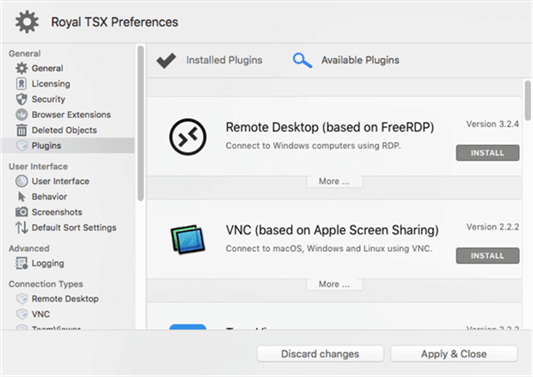Image resolution: width=533 pixels, height=377 pixels.
Task: Click the Deleted Objects trash icon
Action: click(x=21, y=130)
